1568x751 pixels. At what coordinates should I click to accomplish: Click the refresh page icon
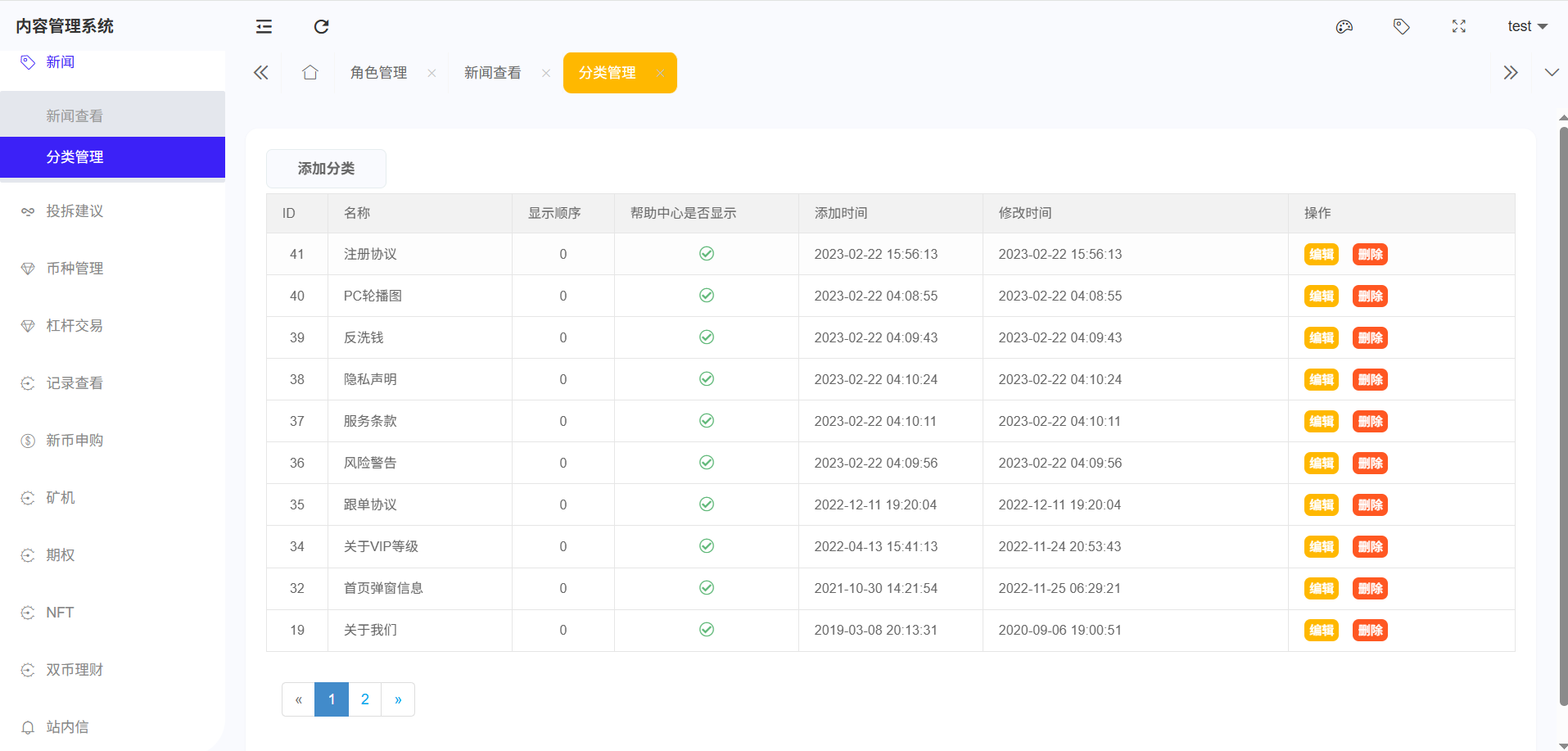click(321, 27)
